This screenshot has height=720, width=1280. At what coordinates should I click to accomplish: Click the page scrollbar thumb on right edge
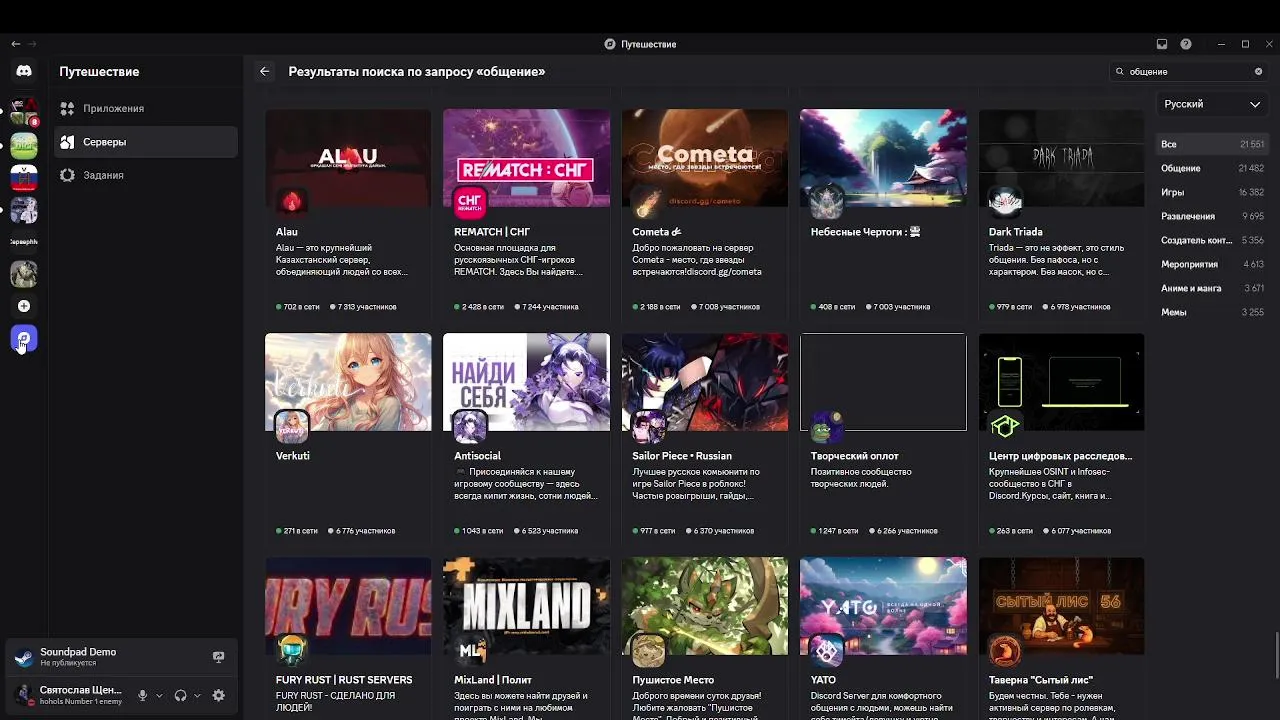pyautogui.click(x=1276, y=655)
